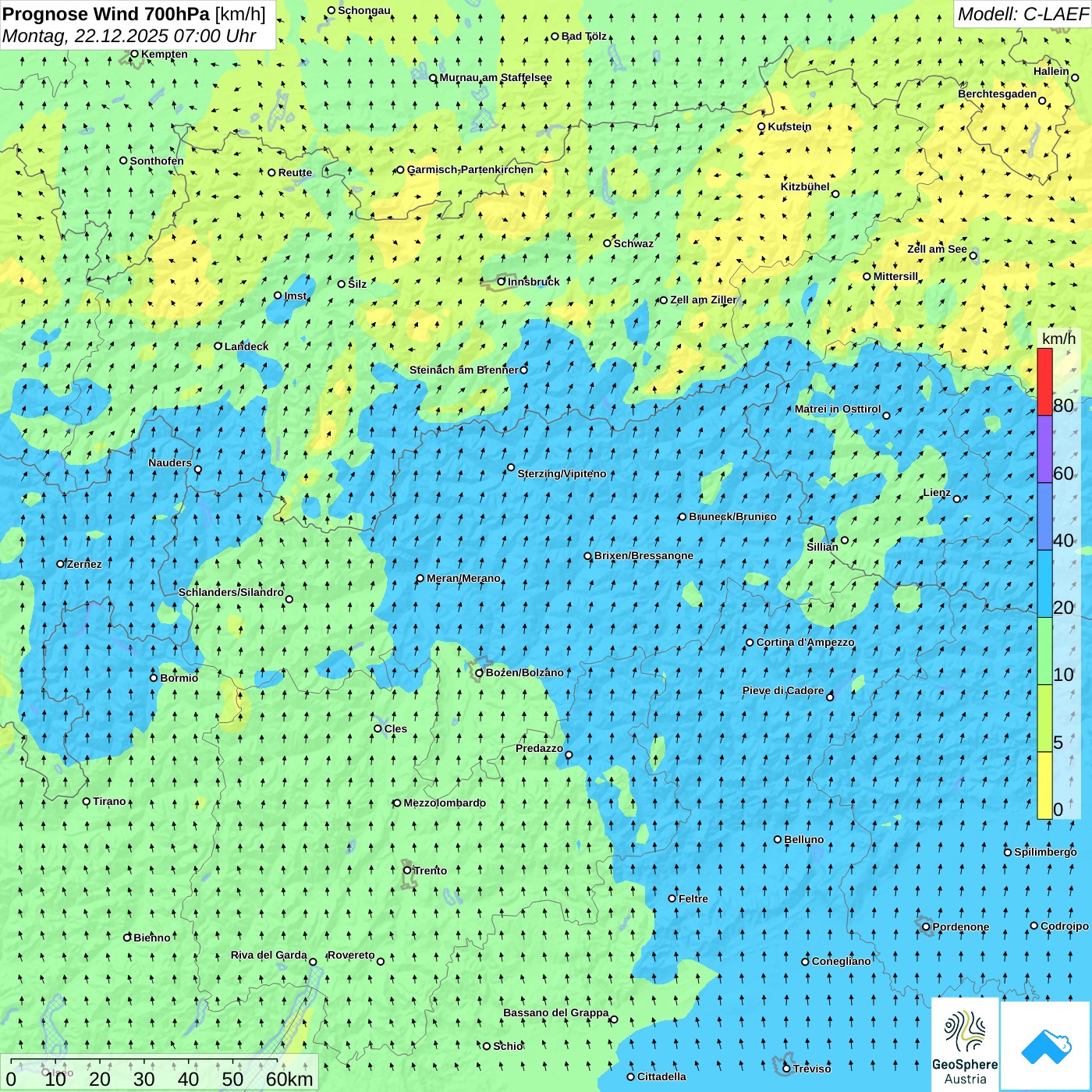The height and width of the screenshot is (1092, 1092).
Task: Click the blue 40–60 legend color
Action: (x=1044, y=516)
